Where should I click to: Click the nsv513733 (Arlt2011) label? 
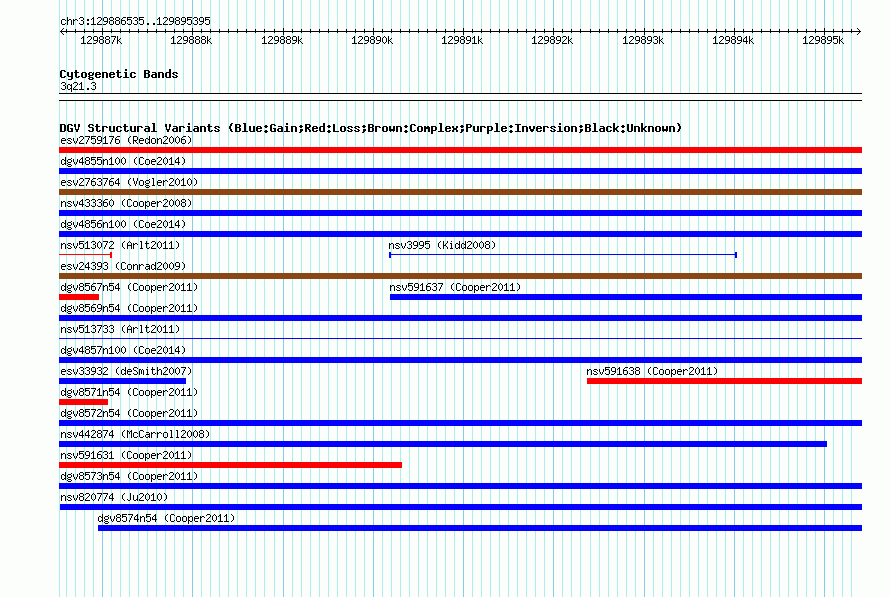coord(120,329)
